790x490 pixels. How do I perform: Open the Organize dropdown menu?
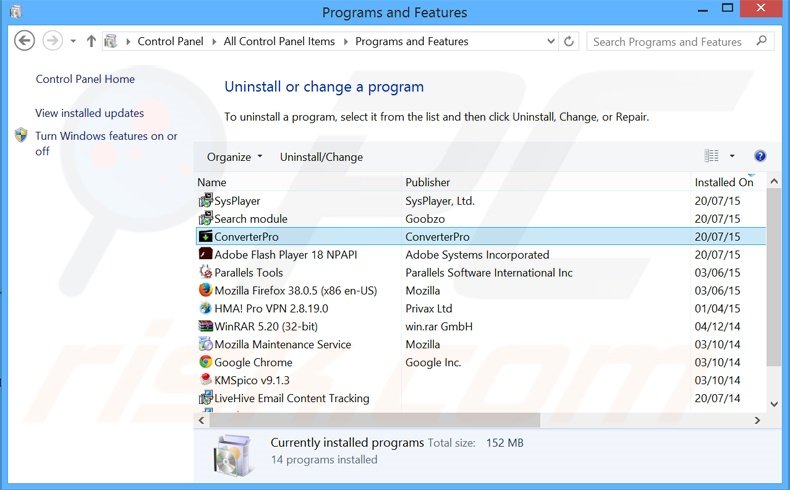[x=235, y=157]
